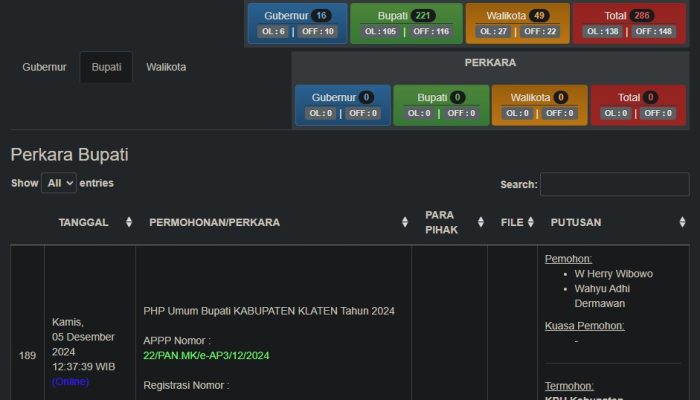This screenshot has width=700, height=400.
Task: Select the Bupati tab
Action: tap(106, 67)
